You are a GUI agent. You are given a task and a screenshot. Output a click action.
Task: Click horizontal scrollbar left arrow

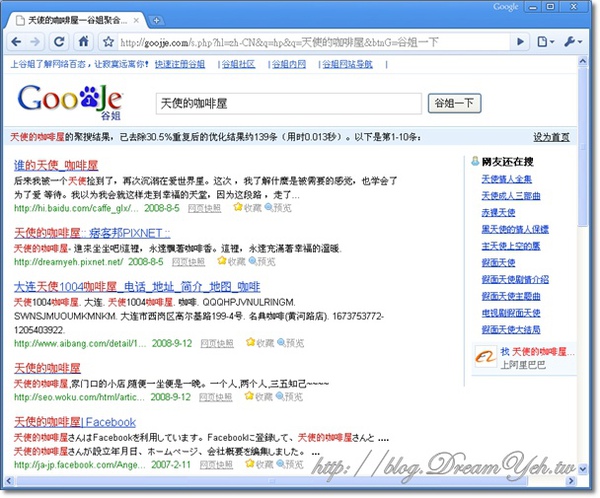pos(8,481)
